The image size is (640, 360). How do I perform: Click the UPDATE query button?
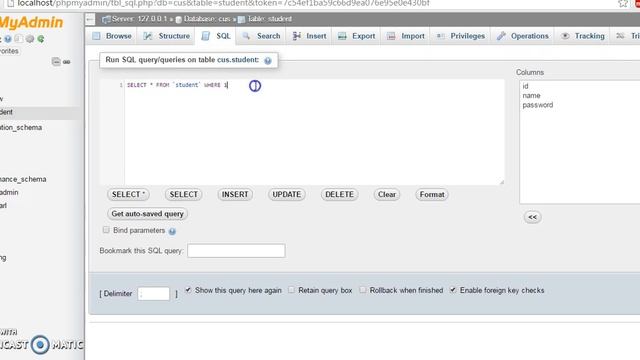[x=287, y=194]
